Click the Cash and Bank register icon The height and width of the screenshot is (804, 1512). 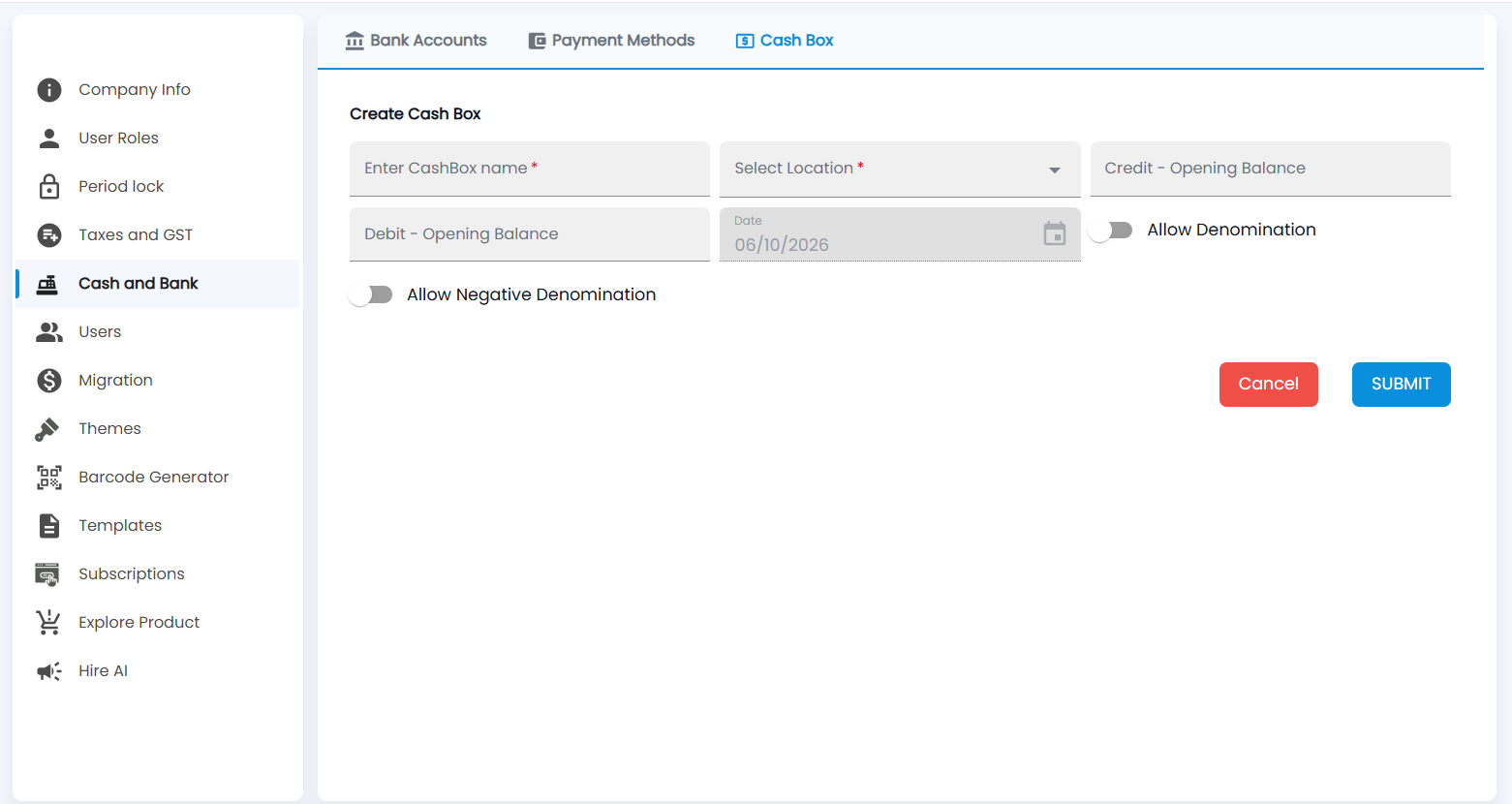[x=47, y=284]
